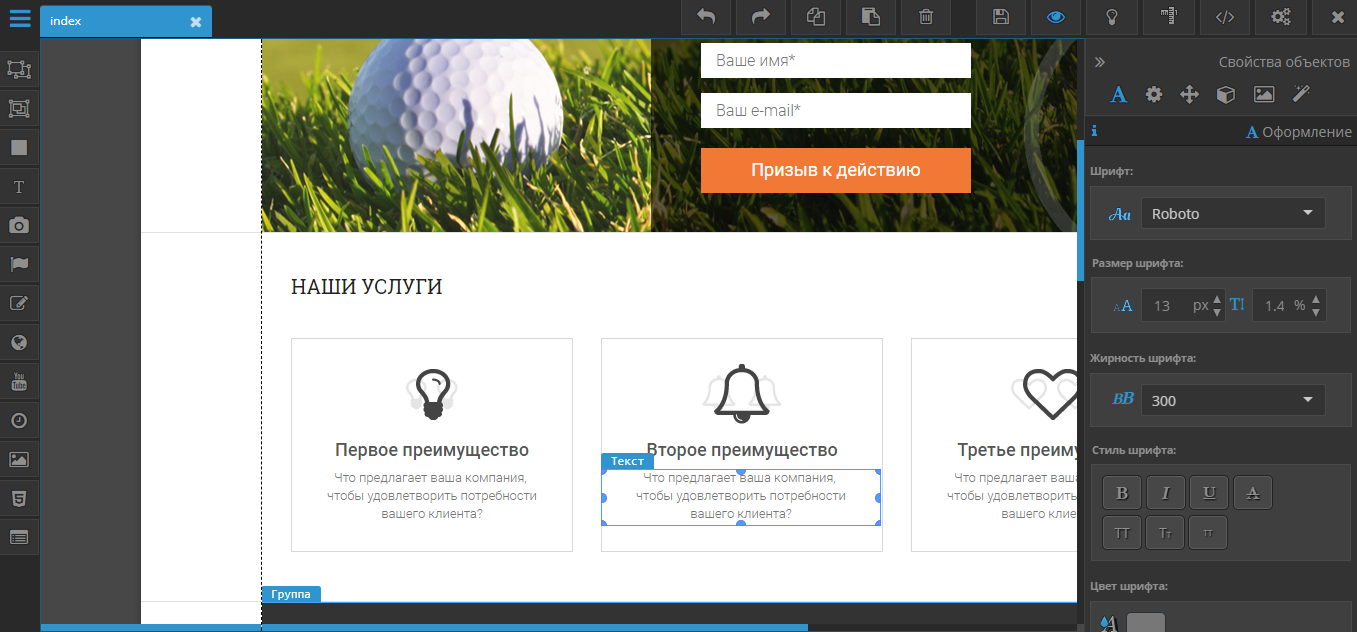Click the Ваше имя* input field
The height and width of the screenshot is (632, 1357).
click(x=836, y=60)
